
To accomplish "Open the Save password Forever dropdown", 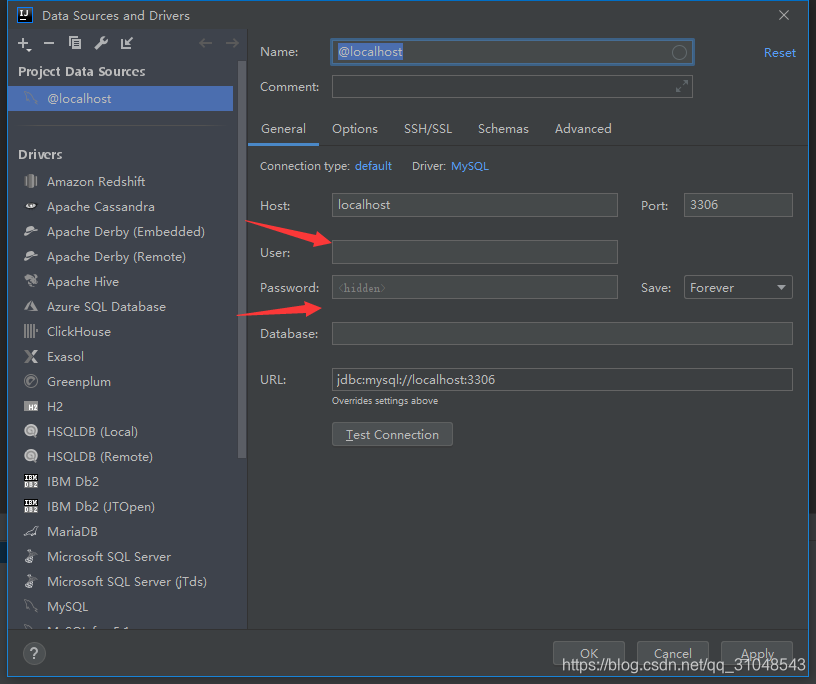I will pos(738,287).
